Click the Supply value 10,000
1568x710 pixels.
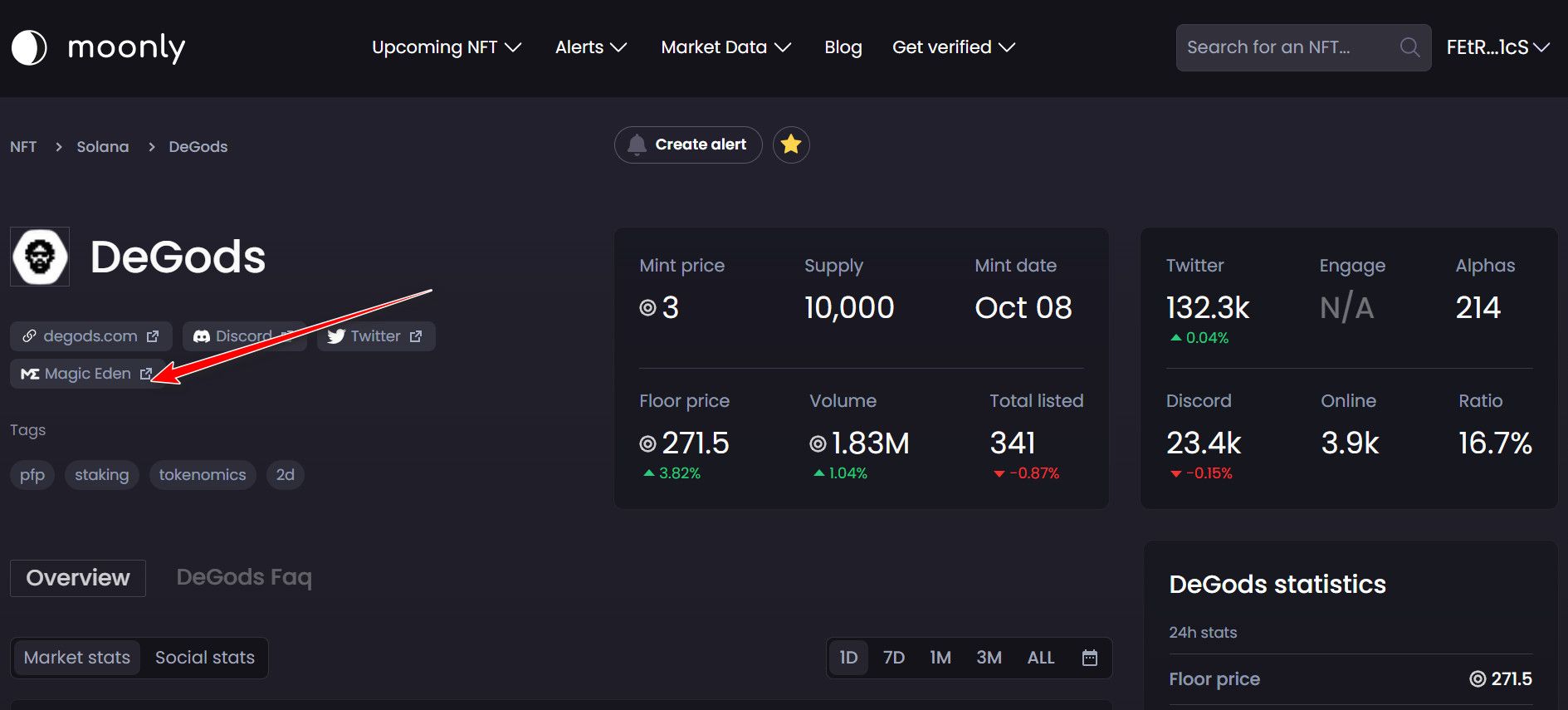[849, 308]
